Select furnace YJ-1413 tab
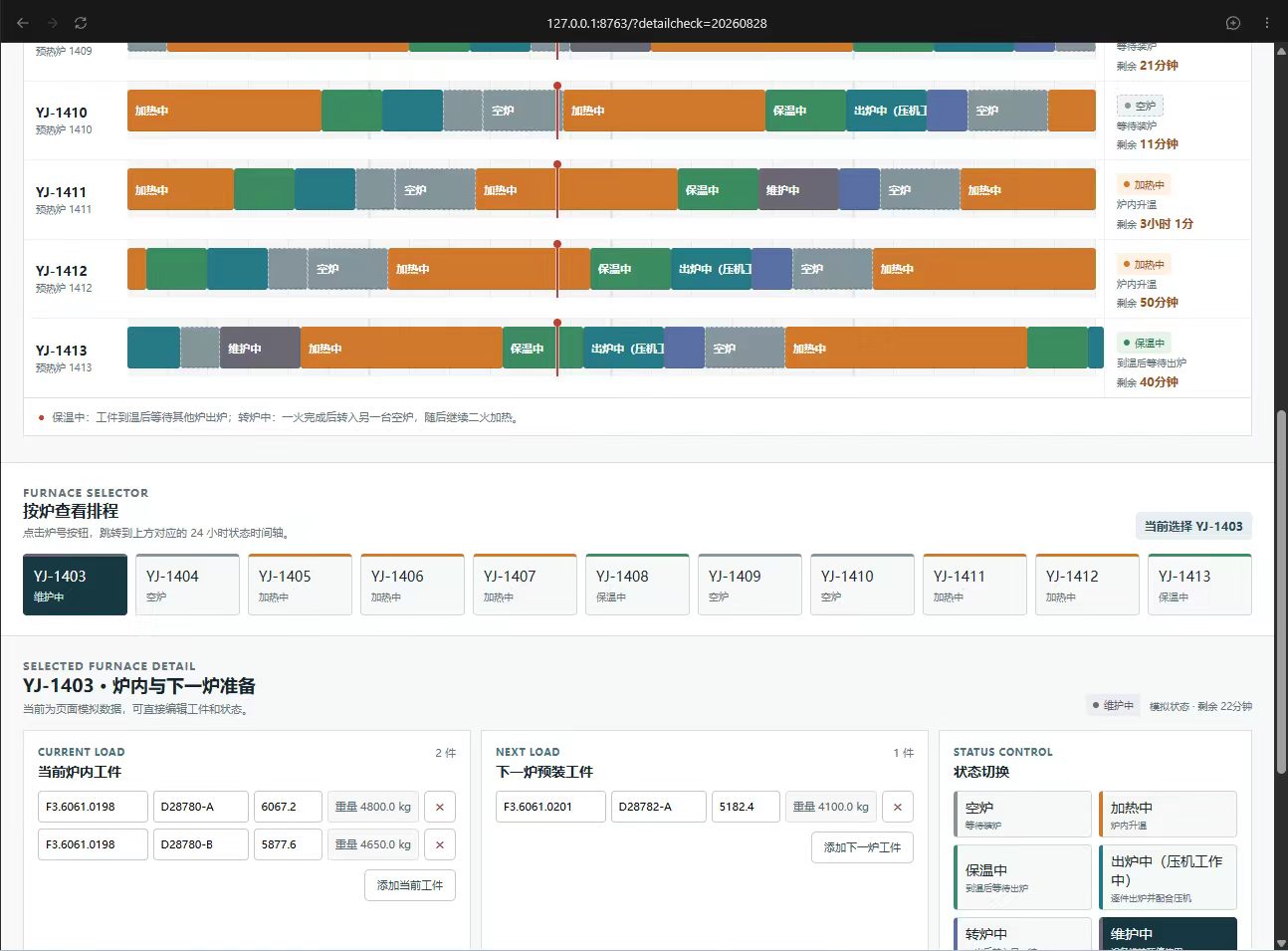Viewport: 1288px width, 951px height. (1199, 585)
